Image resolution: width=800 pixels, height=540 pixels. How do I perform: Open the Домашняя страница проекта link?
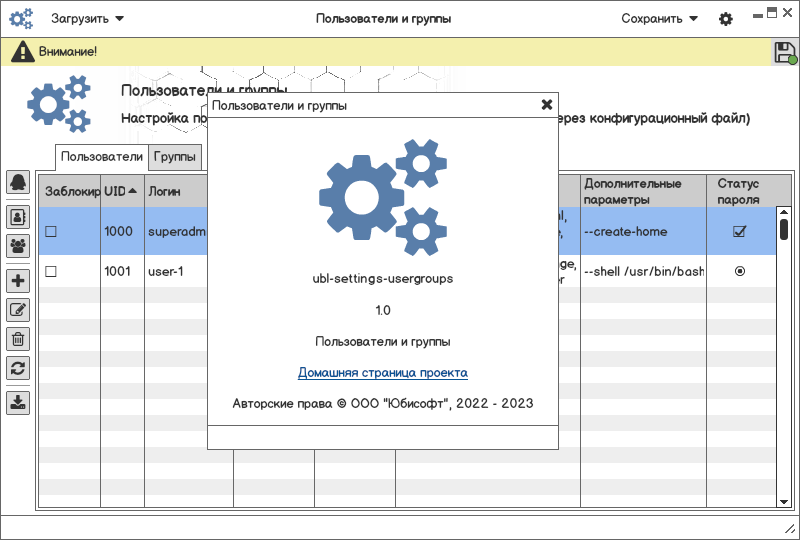coord(383,373)
